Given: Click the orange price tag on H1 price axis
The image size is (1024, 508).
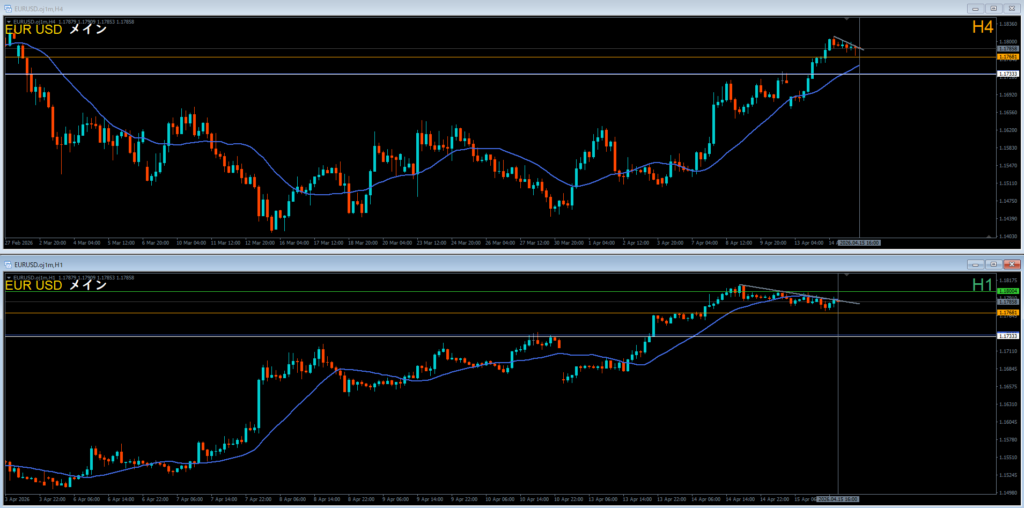Looking at the screenshot, I should tap(1008, 313).
